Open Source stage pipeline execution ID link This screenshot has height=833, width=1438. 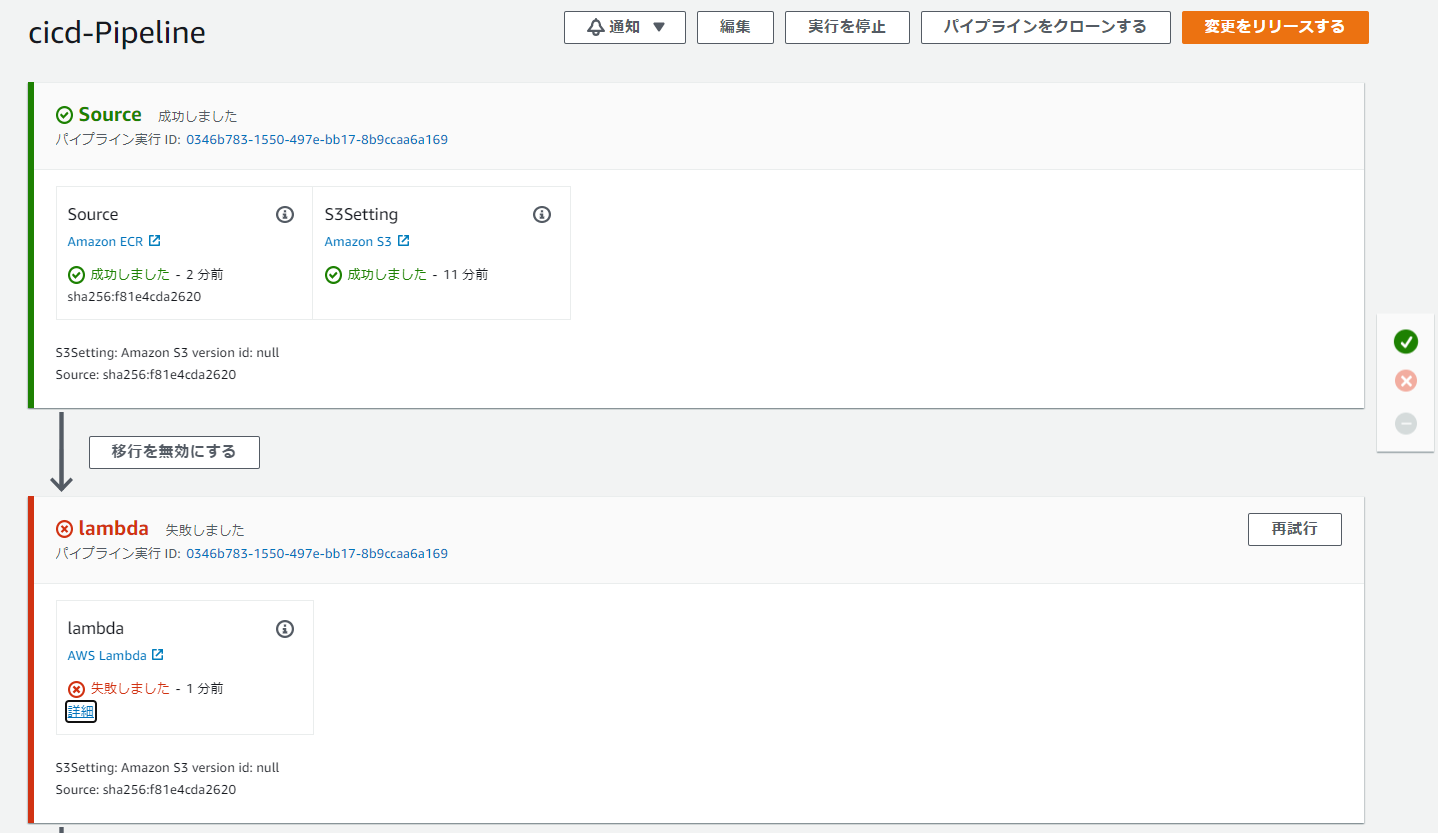(316, 140)
